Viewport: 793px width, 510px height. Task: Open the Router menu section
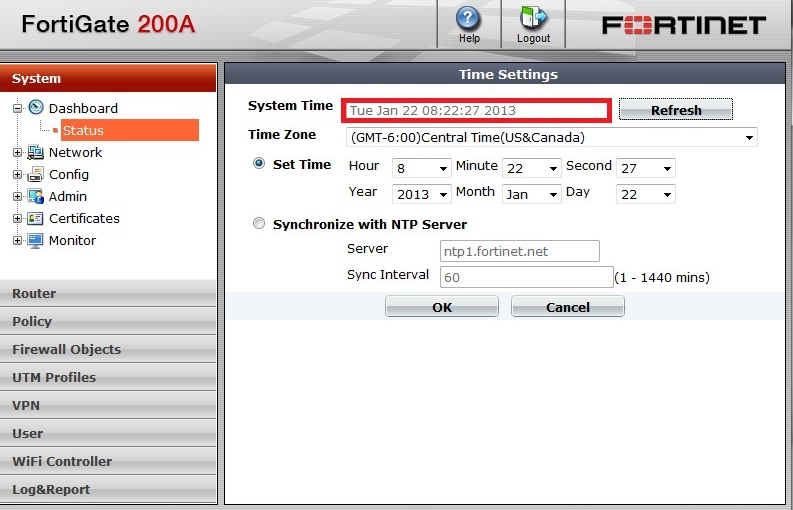coord(108,293)
